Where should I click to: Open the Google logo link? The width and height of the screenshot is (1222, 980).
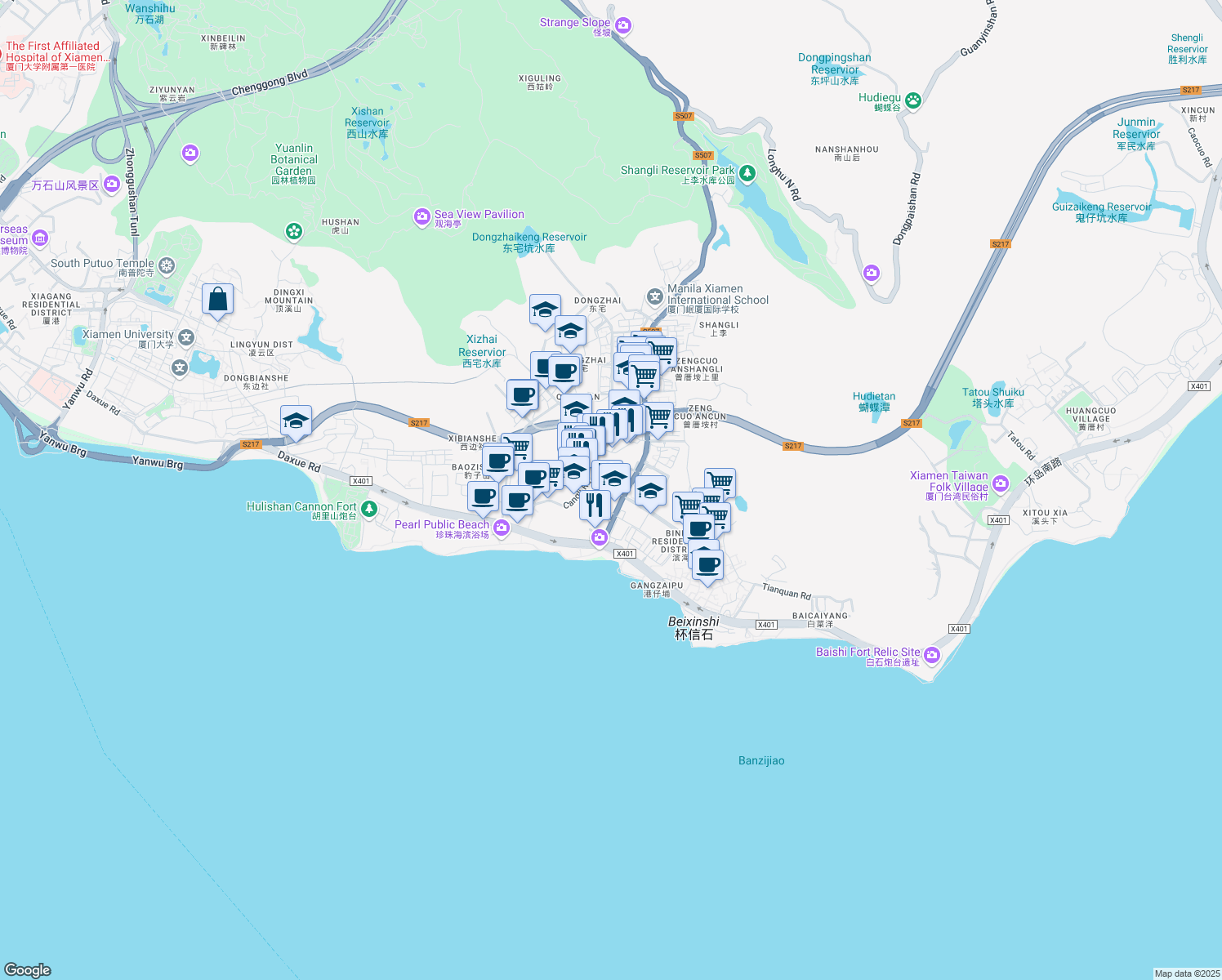(28, 969)
